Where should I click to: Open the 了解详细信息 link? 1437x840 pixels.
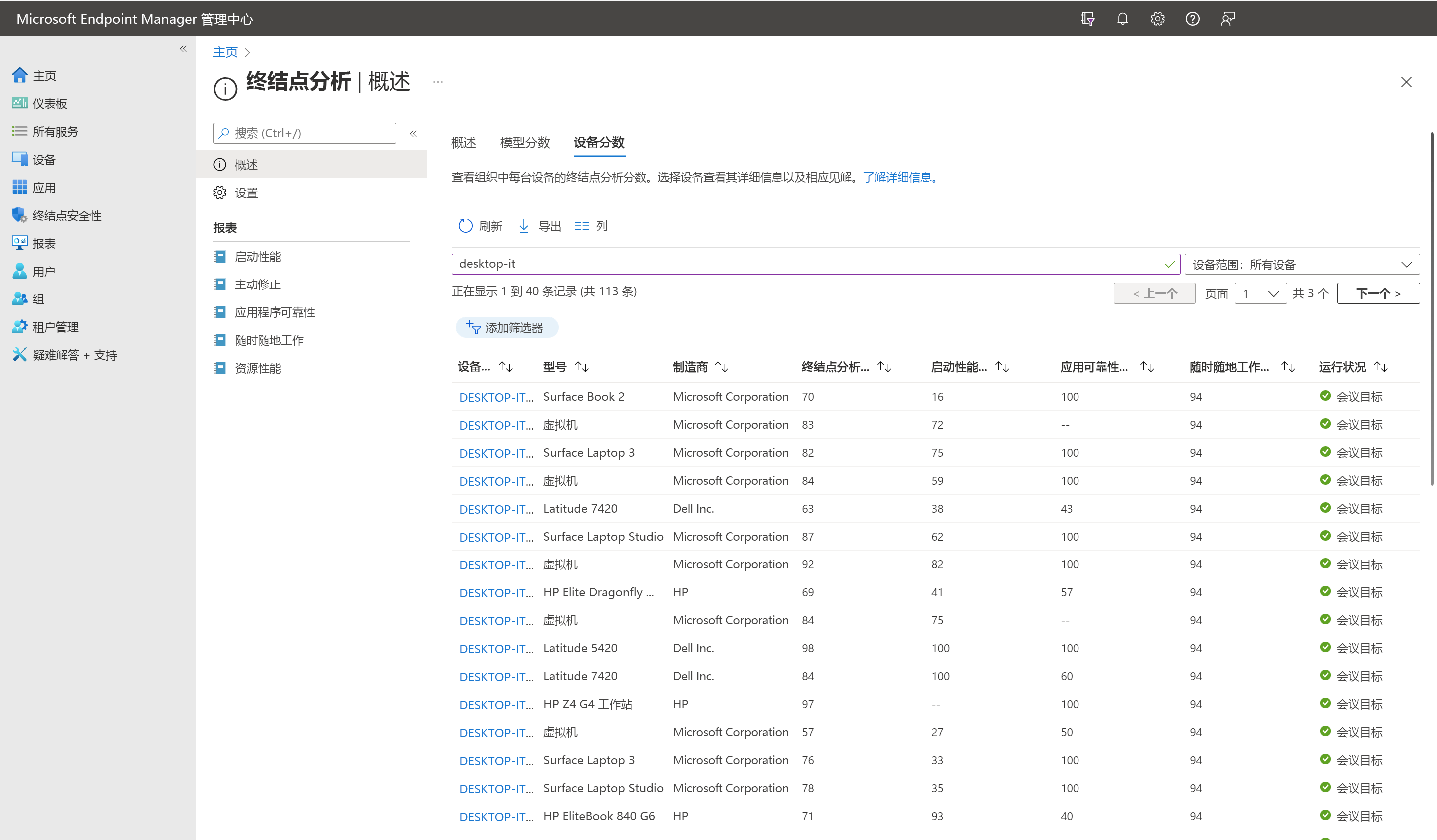[x=899, y=177]
